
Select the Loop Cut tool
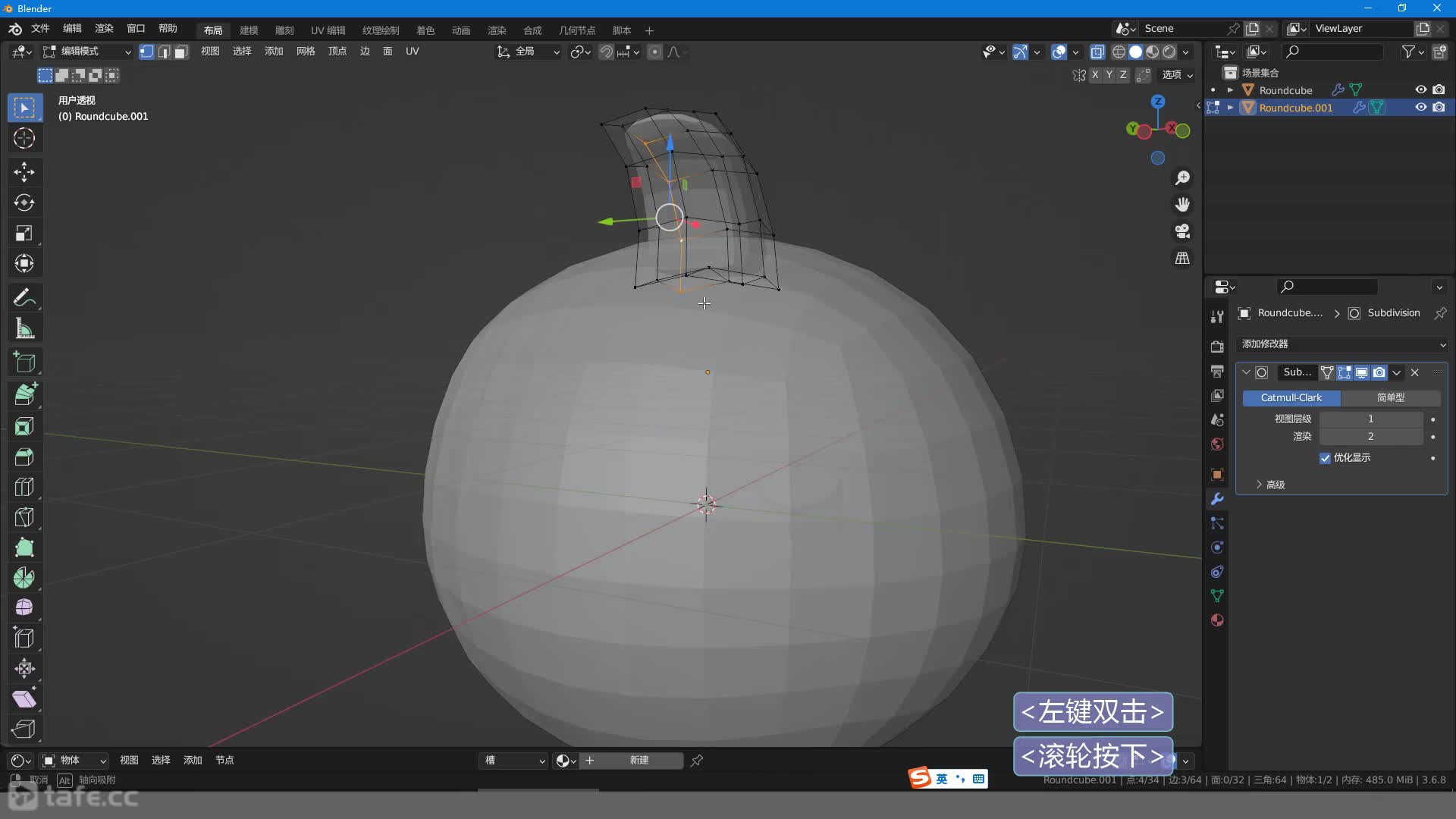[24, 487]
